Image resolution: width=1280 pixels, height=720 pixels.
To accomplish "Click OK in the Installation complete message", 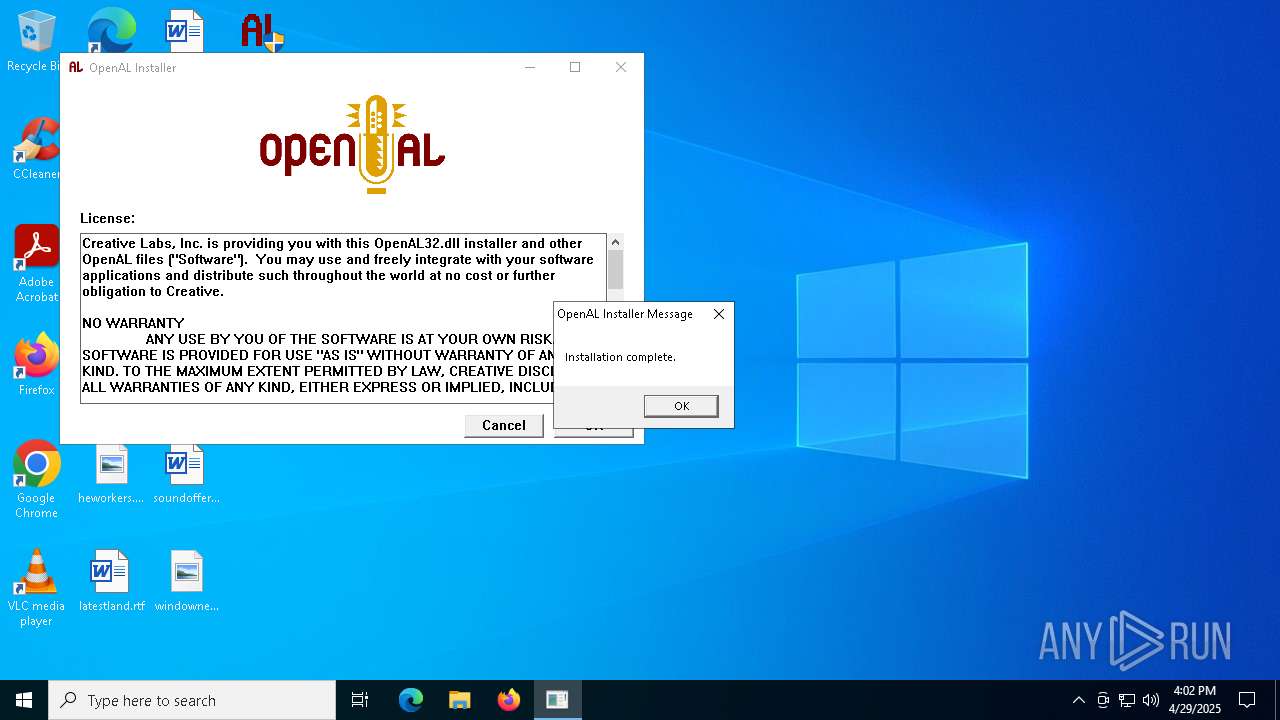I will (681, 406).
